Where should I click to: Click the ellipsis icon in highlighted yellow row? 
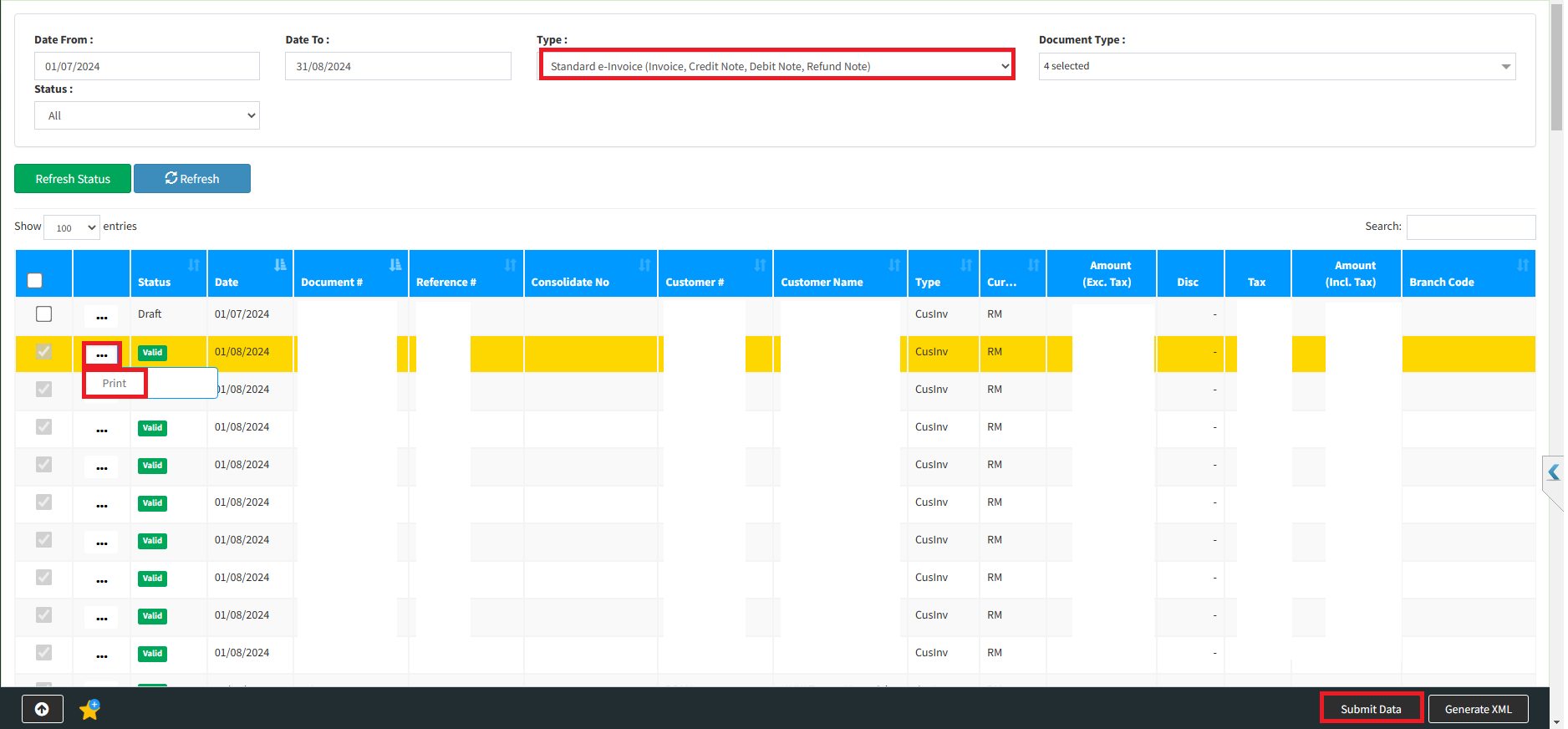tap(102, 354)
